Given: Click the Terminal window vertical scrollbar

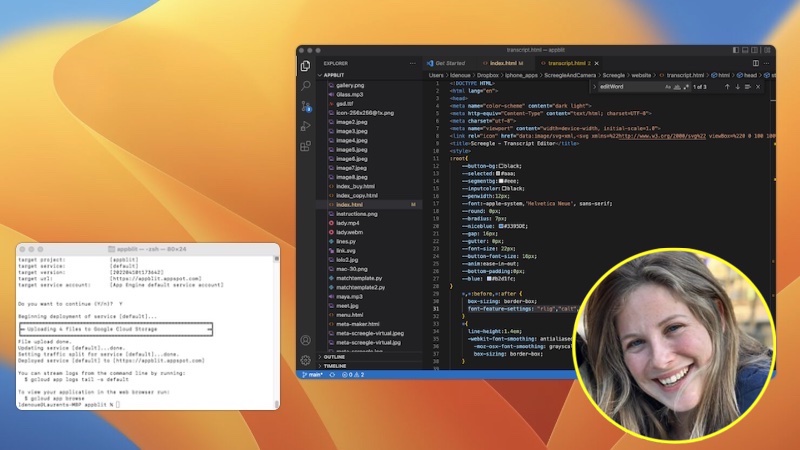Looking at the screenshot, I should (277, 332).
